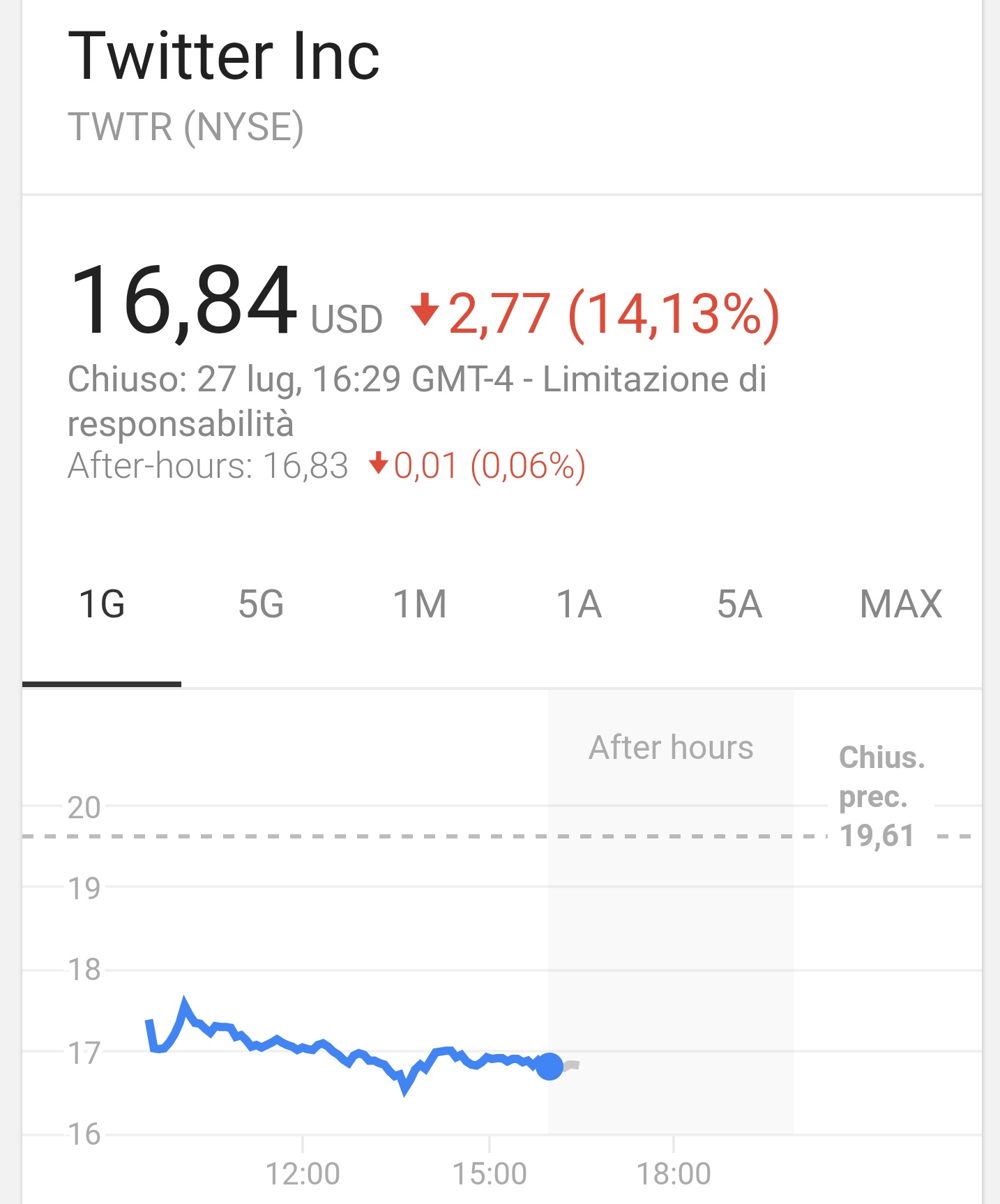
Task: Tap the shaded After hours chart region
Action: click(x=671, y=912)
